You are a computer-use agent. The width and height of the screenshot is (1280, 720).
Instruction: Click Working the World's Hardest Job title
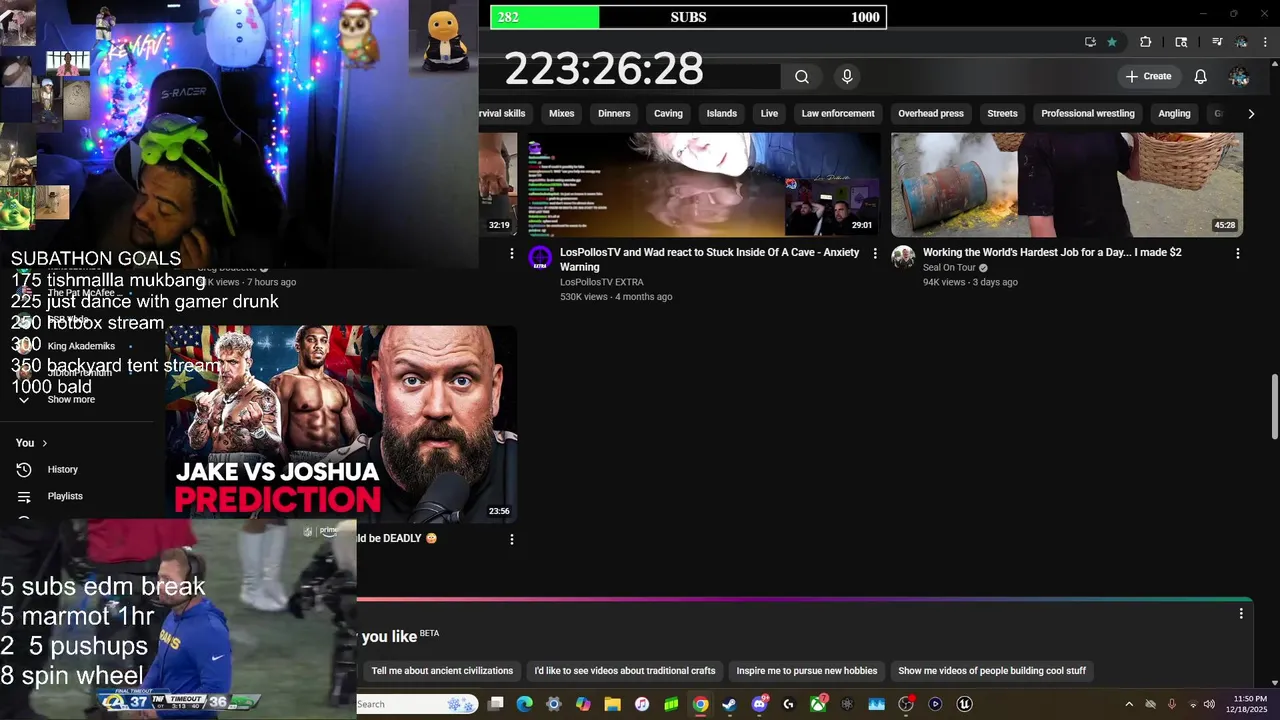click(x=1052, y=252)
